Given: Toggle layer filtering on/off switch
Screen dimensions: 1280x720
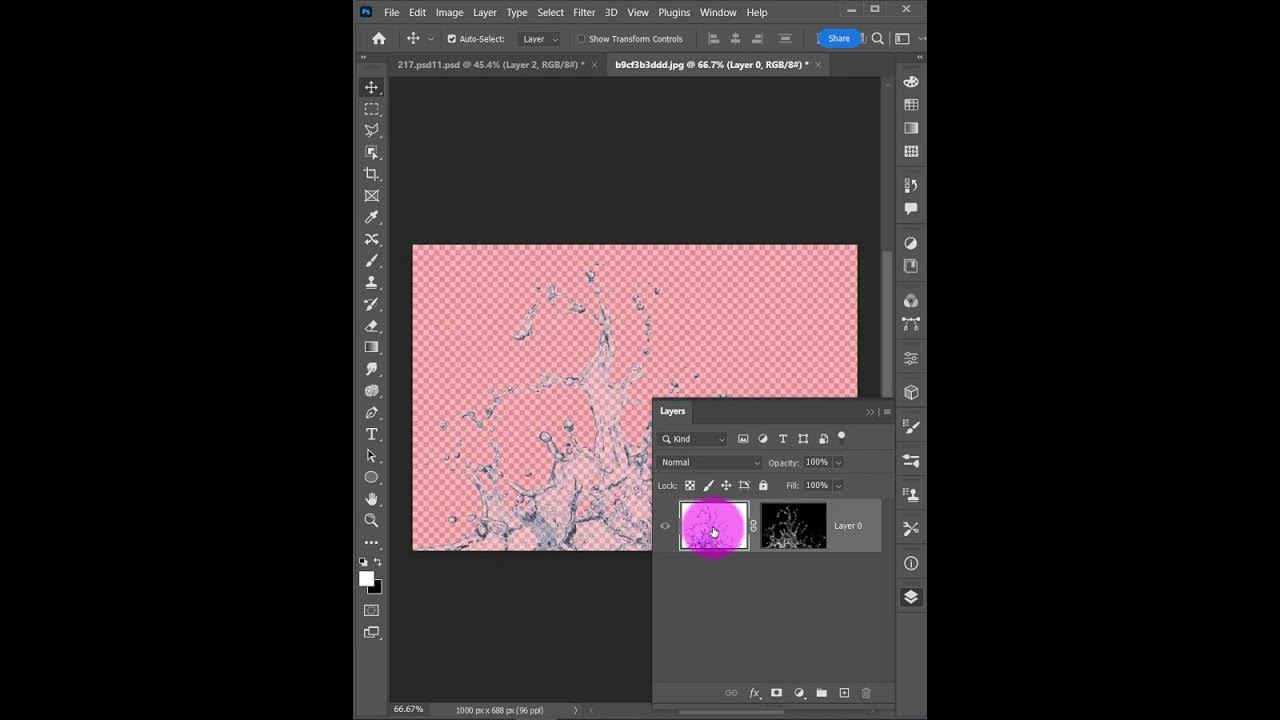Looking at the screenshot, I should coord(841,437).
